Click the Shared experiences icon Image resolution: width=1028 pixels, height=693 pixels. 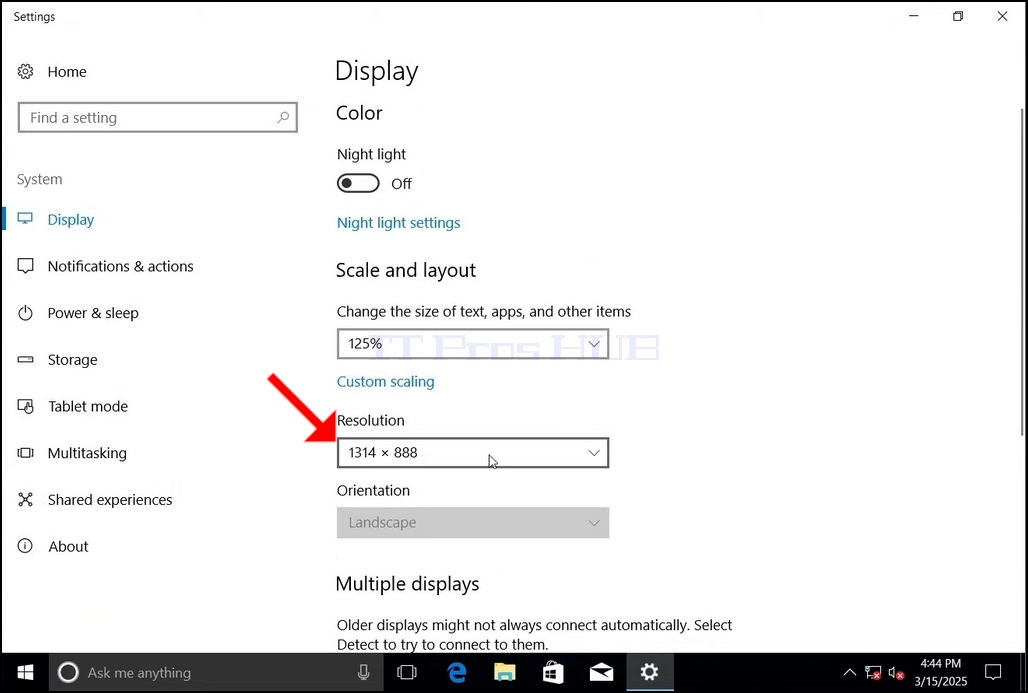click(x=25, y=500)
